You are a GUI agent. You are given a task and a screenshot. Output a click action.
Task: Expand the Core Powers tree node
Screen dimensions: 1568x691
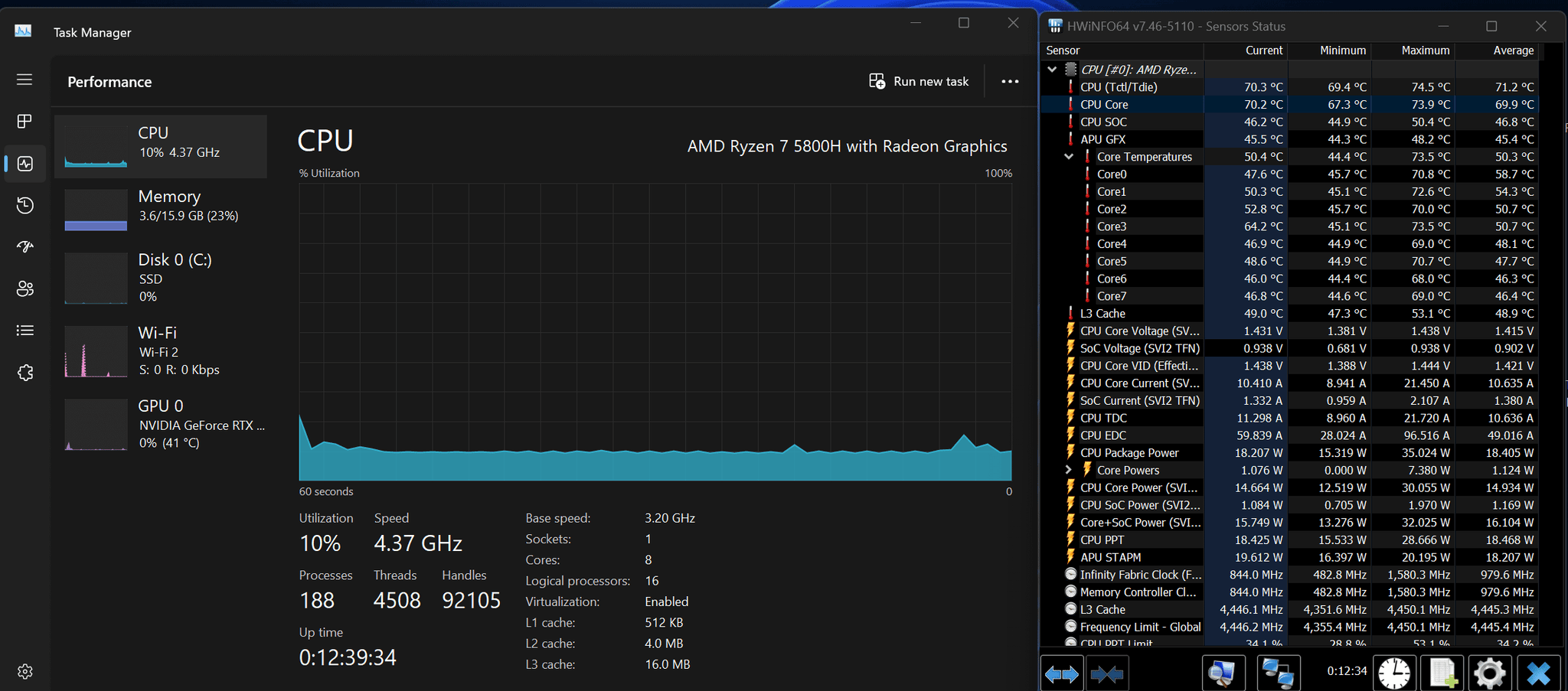(x=1069, y=470)
